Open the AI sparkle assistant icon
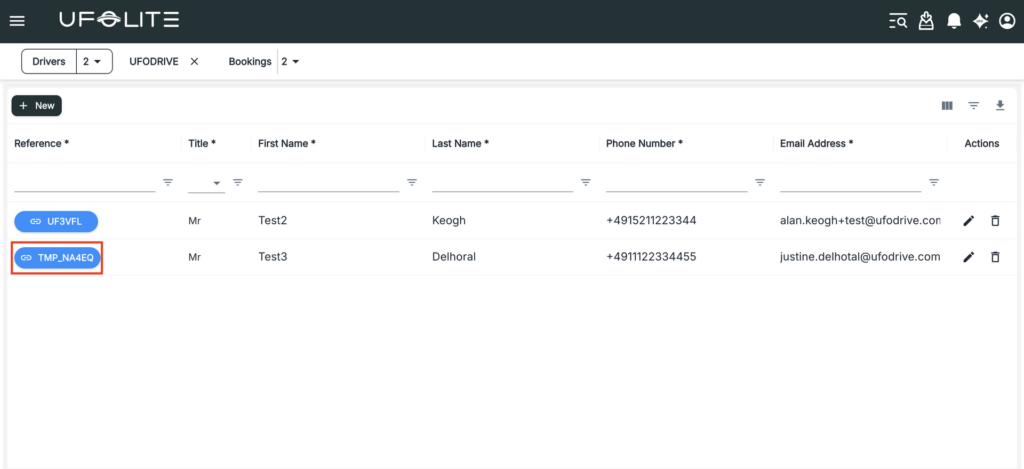This screenshot has height=469, width=1024. tap(980, 21)
